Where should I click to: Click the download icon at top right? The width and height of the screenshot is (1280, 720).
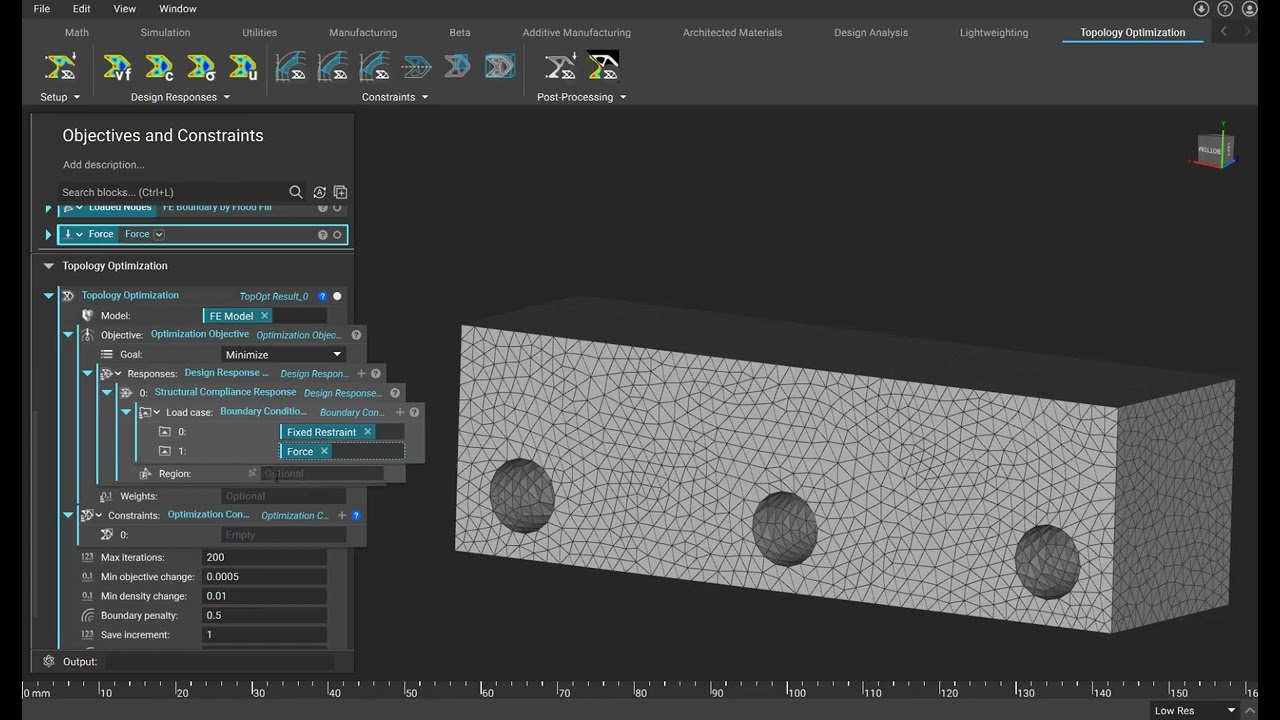(x=1202, y=9)
